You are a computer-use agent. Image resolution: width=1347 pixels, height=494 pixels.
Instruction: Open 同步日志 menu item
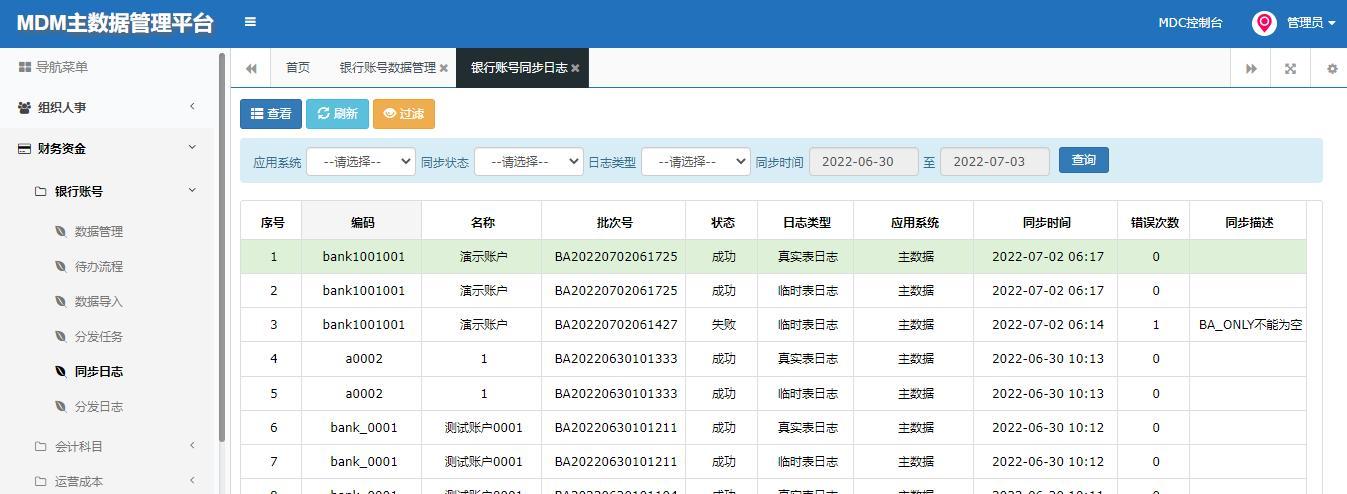point(99,371)
